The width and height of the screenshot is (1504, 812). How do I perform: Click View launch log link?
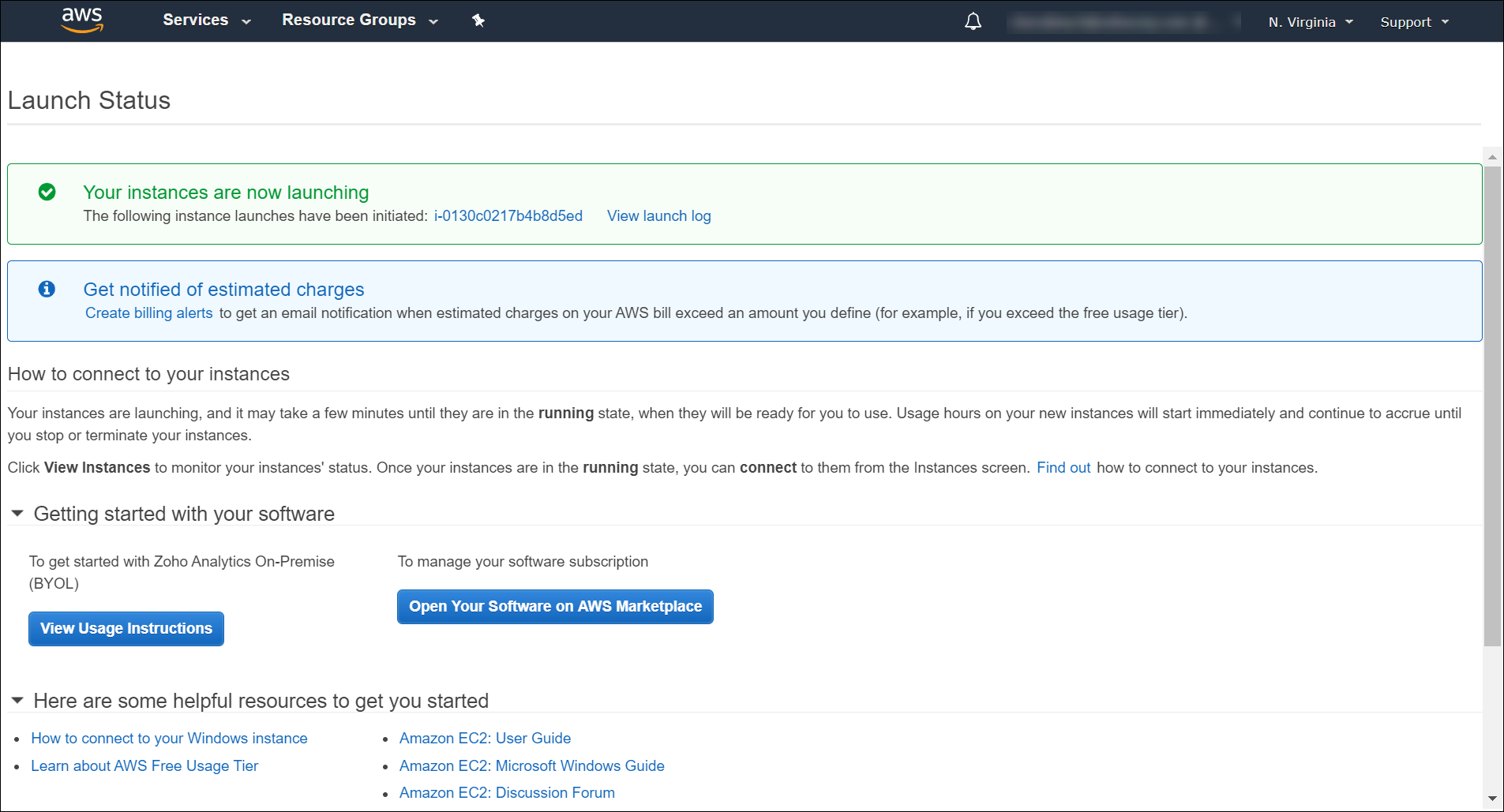coord(658,216)
